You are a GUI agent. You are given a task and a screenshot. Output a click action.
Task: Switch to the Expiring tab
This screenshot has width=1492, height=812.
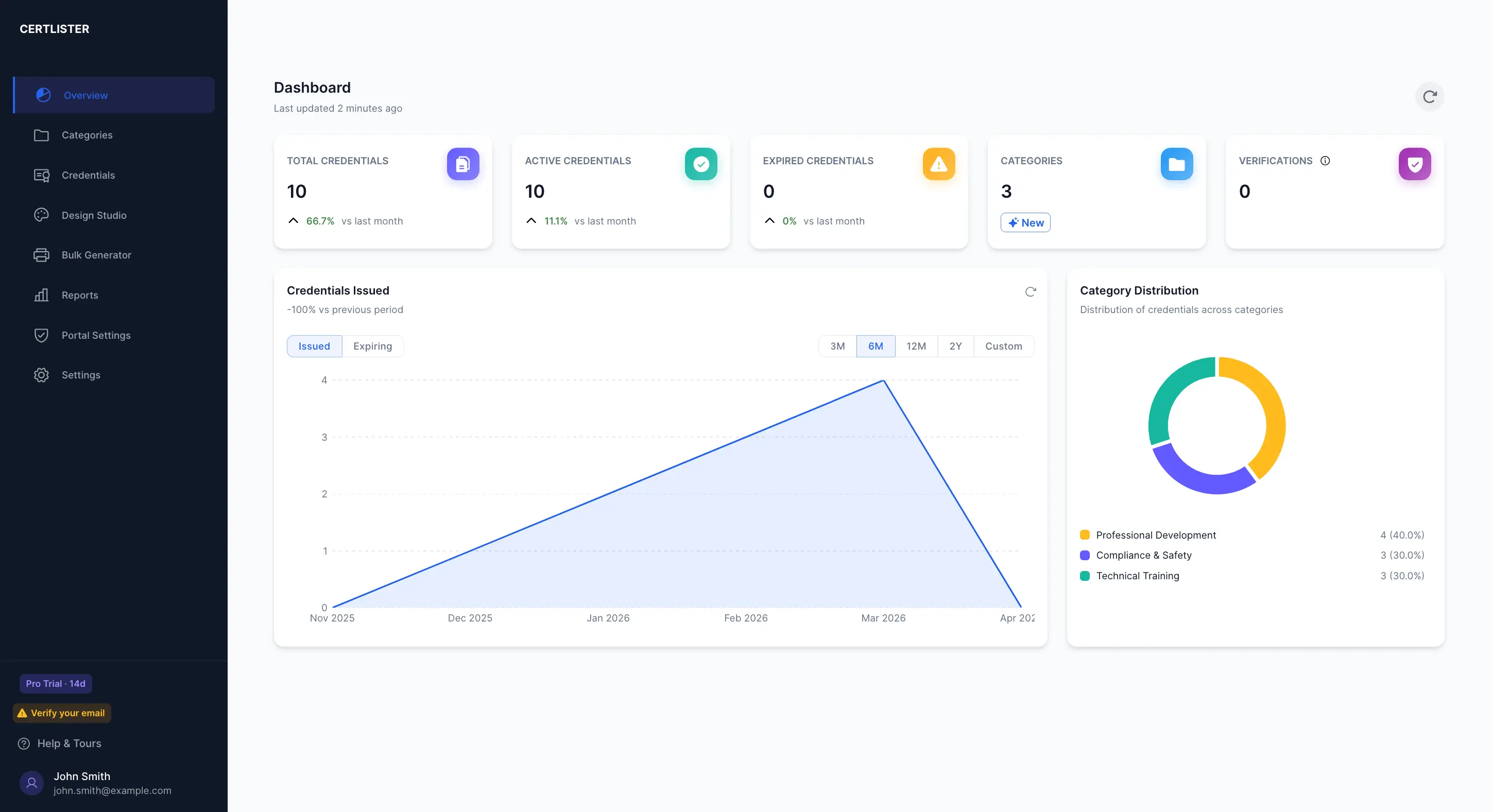373,346
